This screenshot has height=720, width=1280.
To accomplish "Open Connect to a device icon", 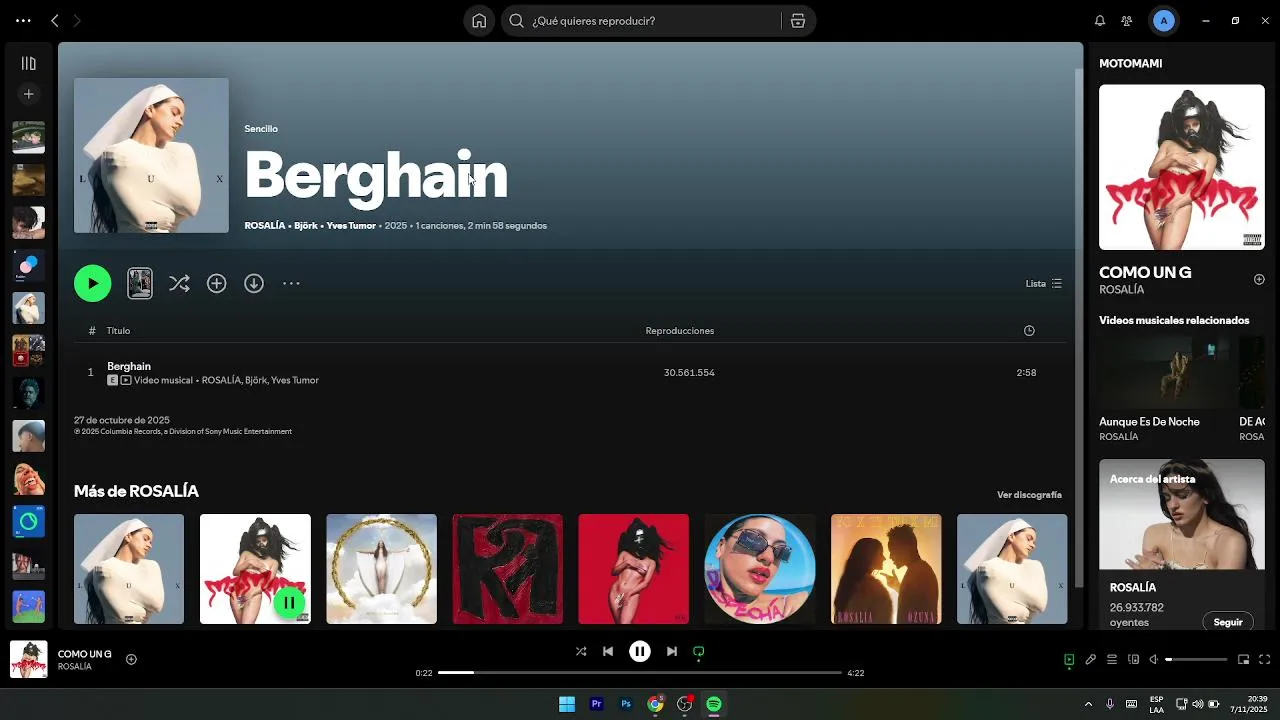I will coord(1133,659).
